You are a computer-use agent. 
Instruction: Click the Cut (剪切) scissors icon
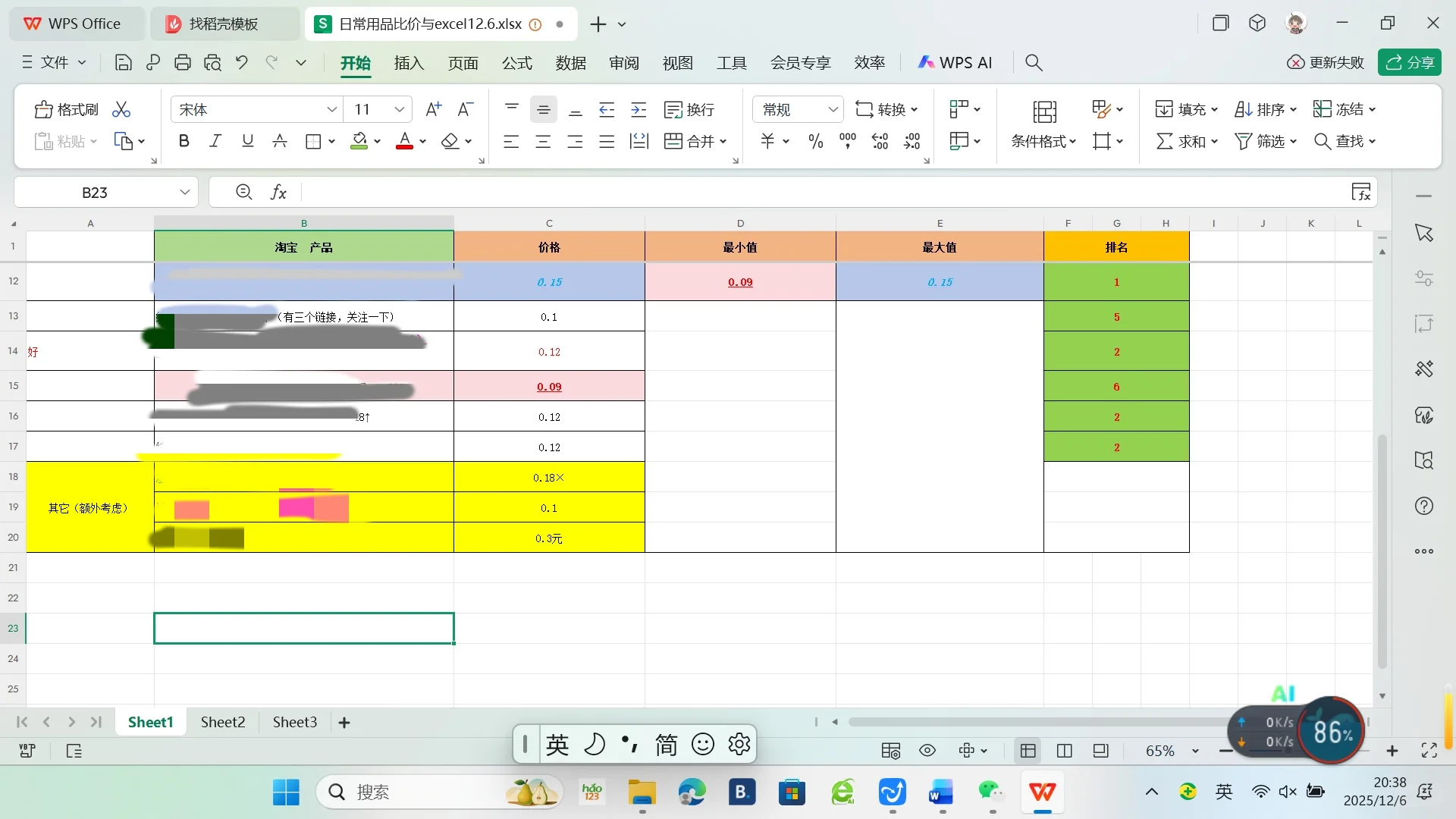121,108
